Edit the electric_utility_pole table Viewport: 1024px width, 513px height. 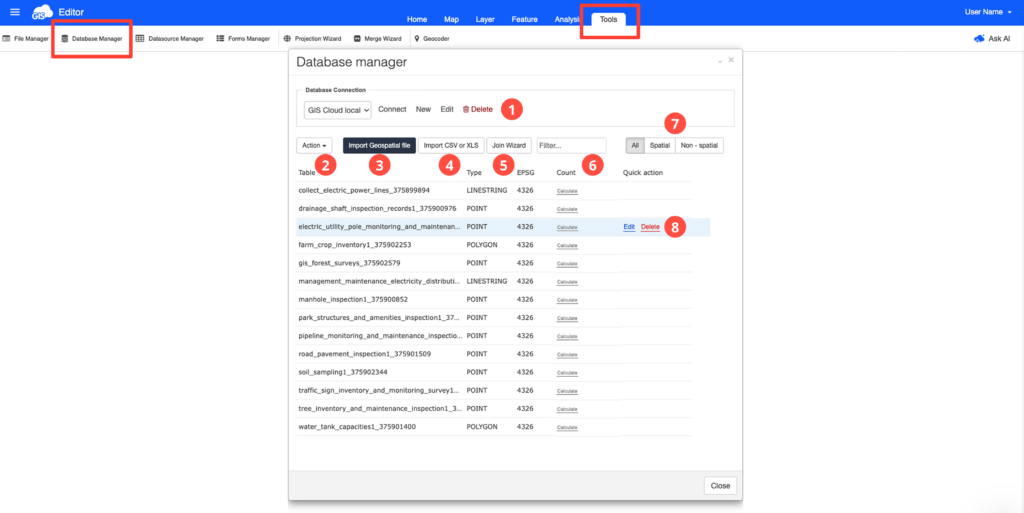pos(629,227)
